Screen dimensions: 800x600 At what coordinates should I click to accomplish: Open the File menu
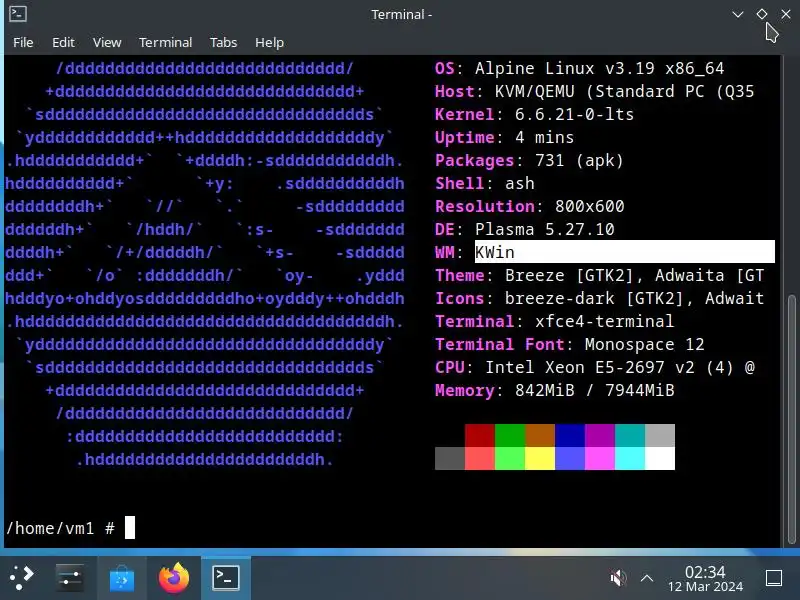tap(23, 42)
